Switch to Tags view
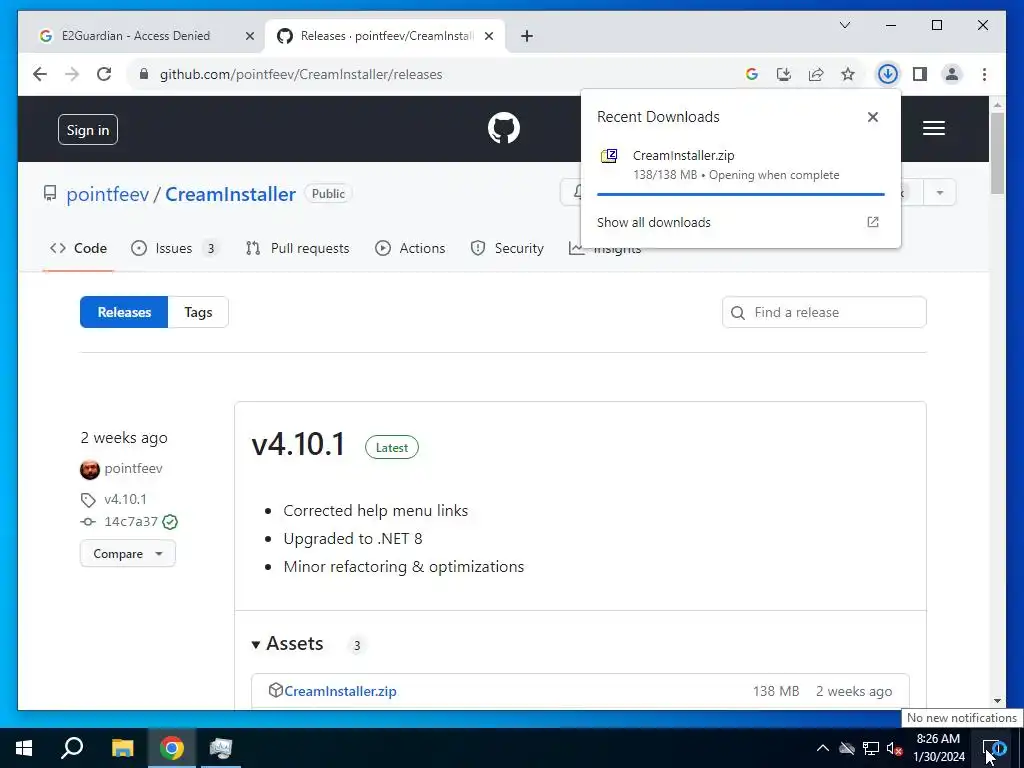This screenshot has width=1024, height=768. pos(198,312)
